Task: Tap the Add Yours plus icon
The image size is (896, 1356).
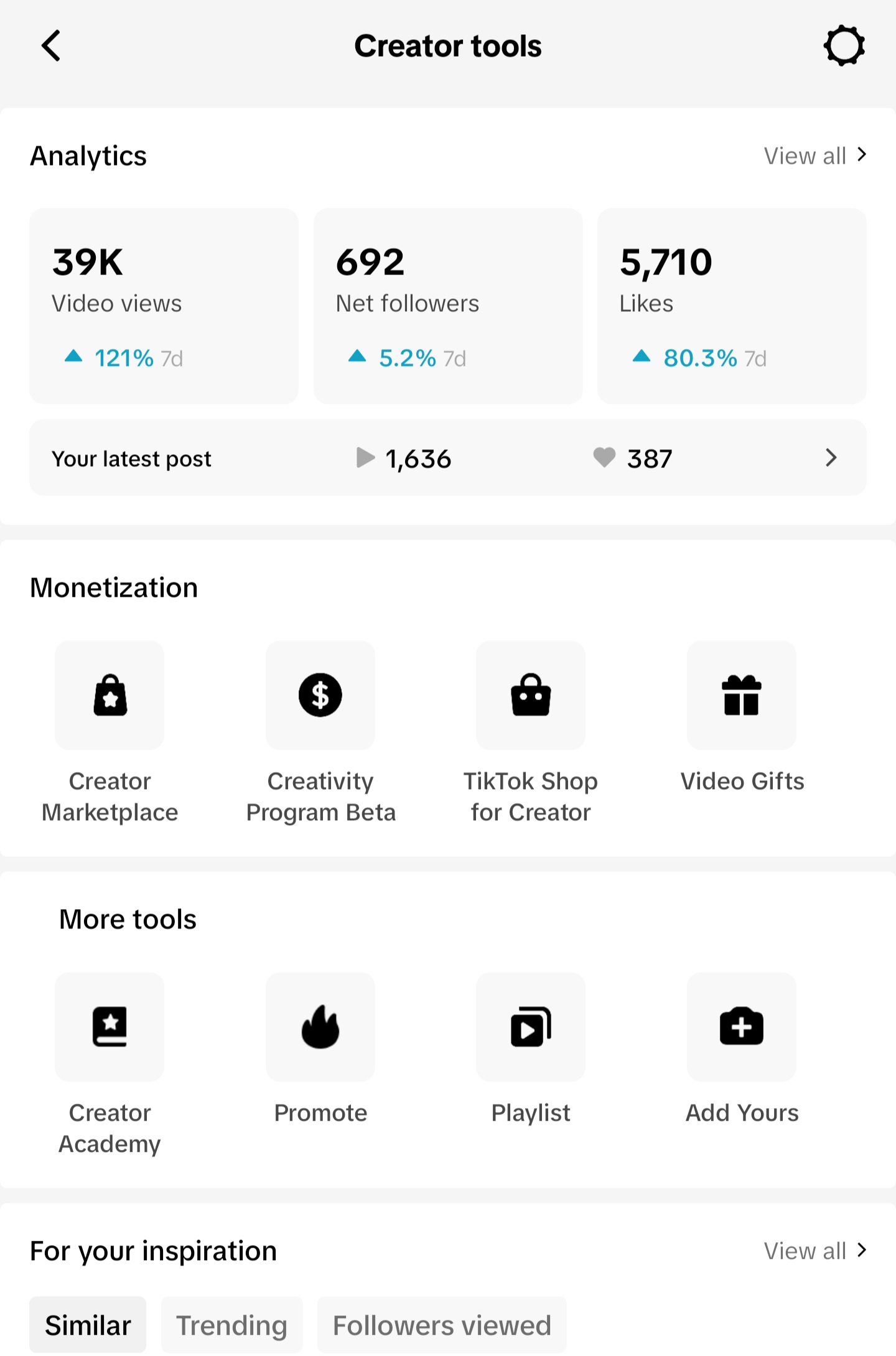Action: tap(742, 1027)
